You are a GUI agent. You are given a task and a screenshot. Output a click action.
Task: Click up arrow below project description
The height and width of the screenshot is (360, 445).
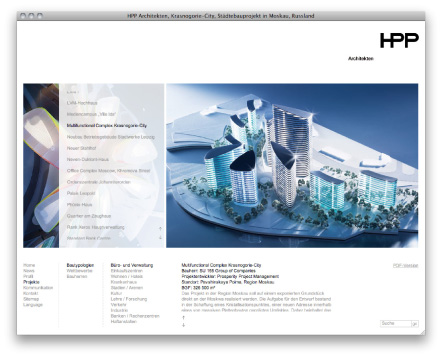click(x=183, y=318)
